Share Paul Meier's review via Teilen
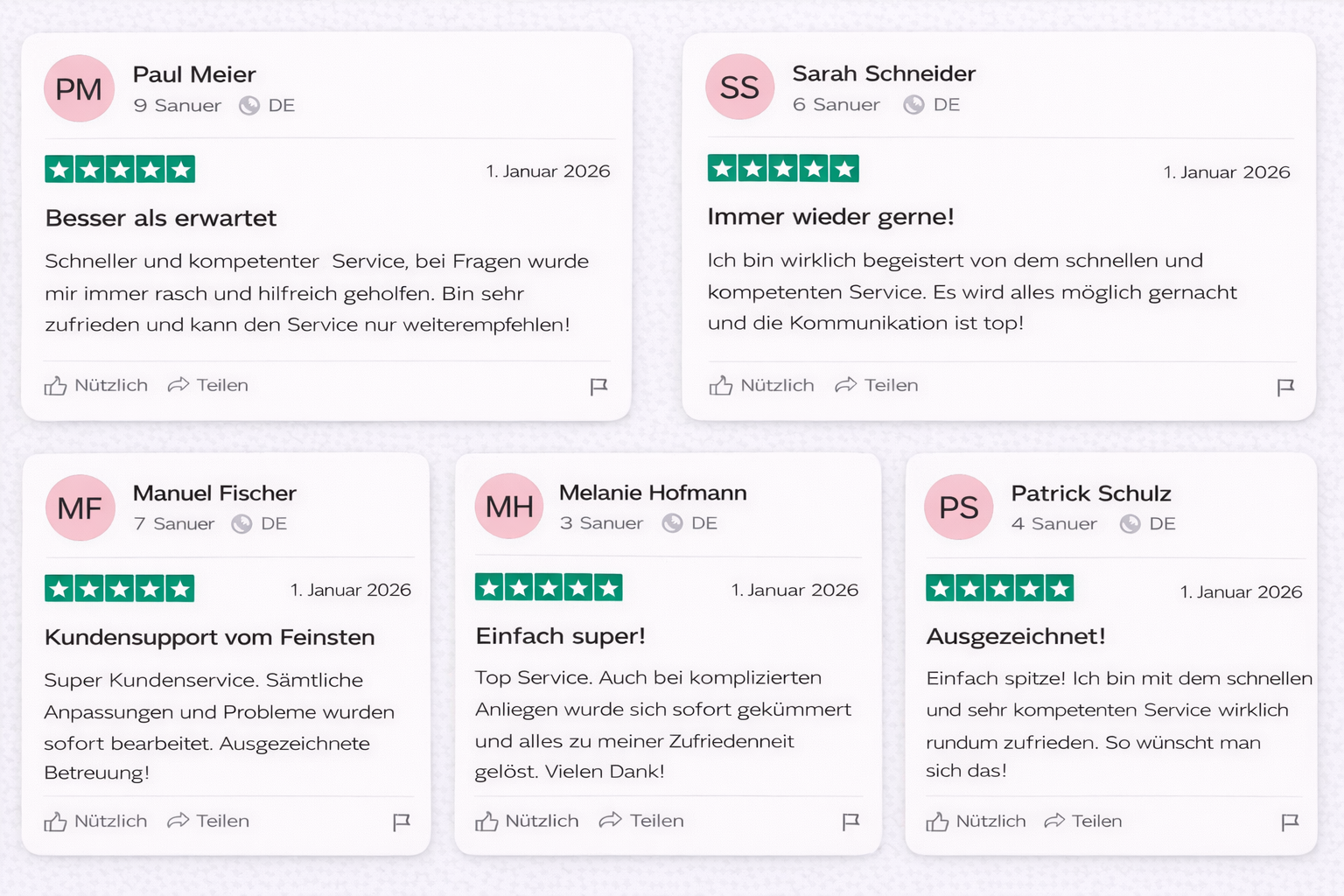Viewport: 1344px width, 896px height. click(x=208, y=385)
